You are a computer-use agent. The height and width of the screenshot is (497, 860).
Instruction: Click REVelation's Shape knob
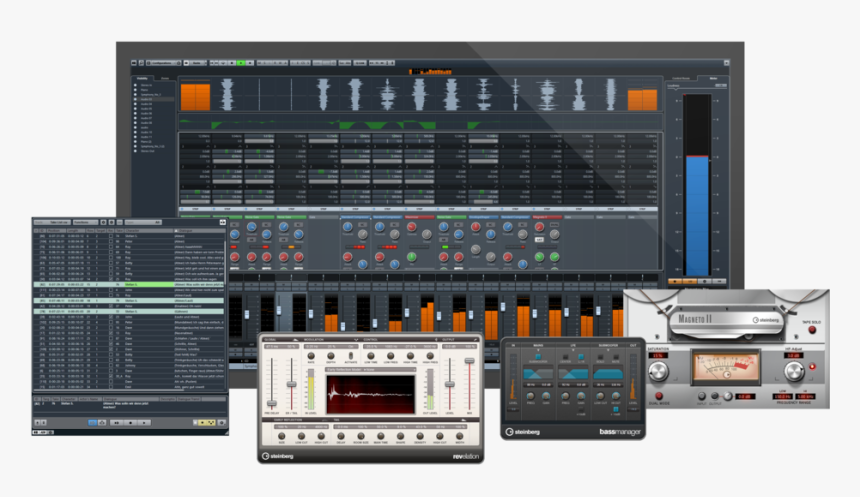tap(400, 436)
